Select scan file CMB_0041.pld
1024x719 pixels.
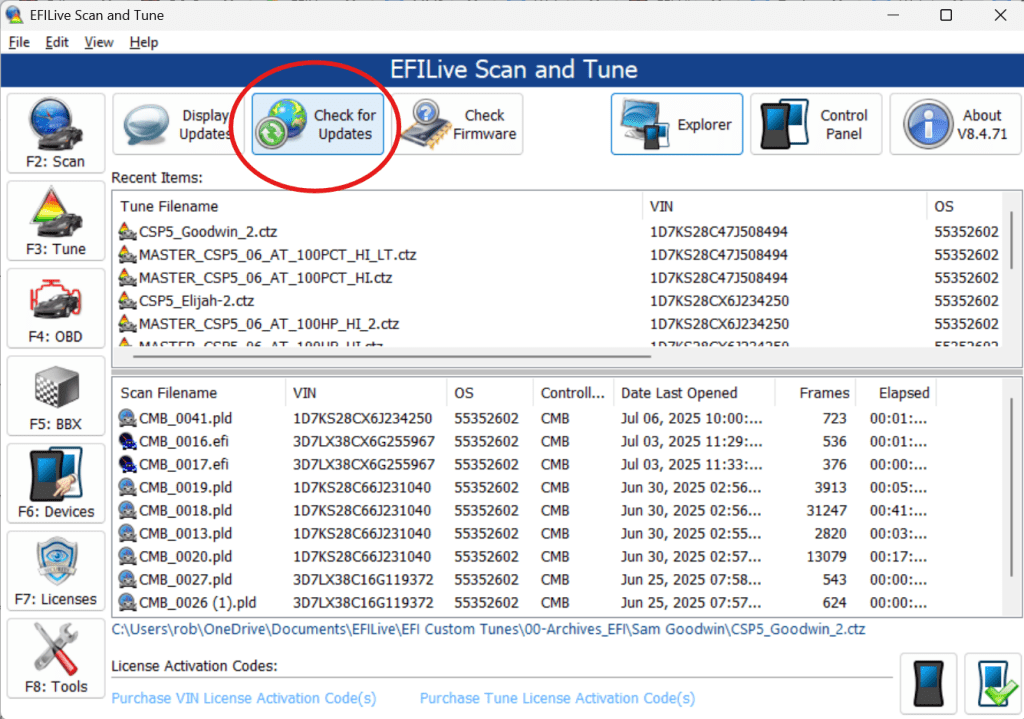click(185, 419)
